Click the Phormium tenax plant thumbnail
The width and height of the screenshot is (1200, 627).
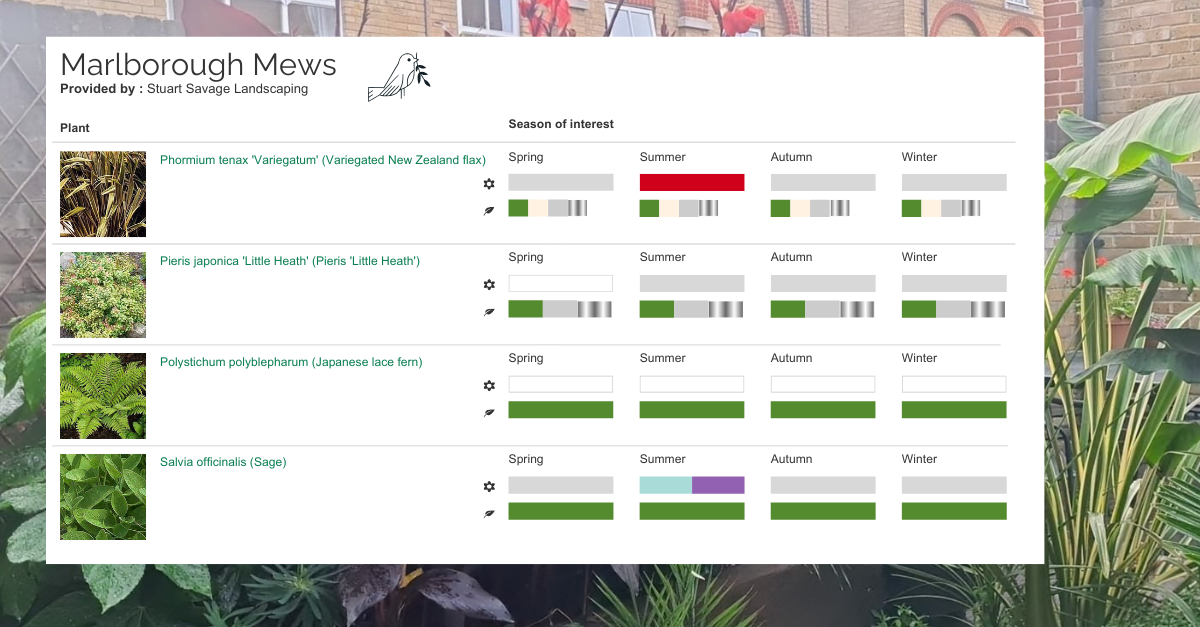pos(103,194)
